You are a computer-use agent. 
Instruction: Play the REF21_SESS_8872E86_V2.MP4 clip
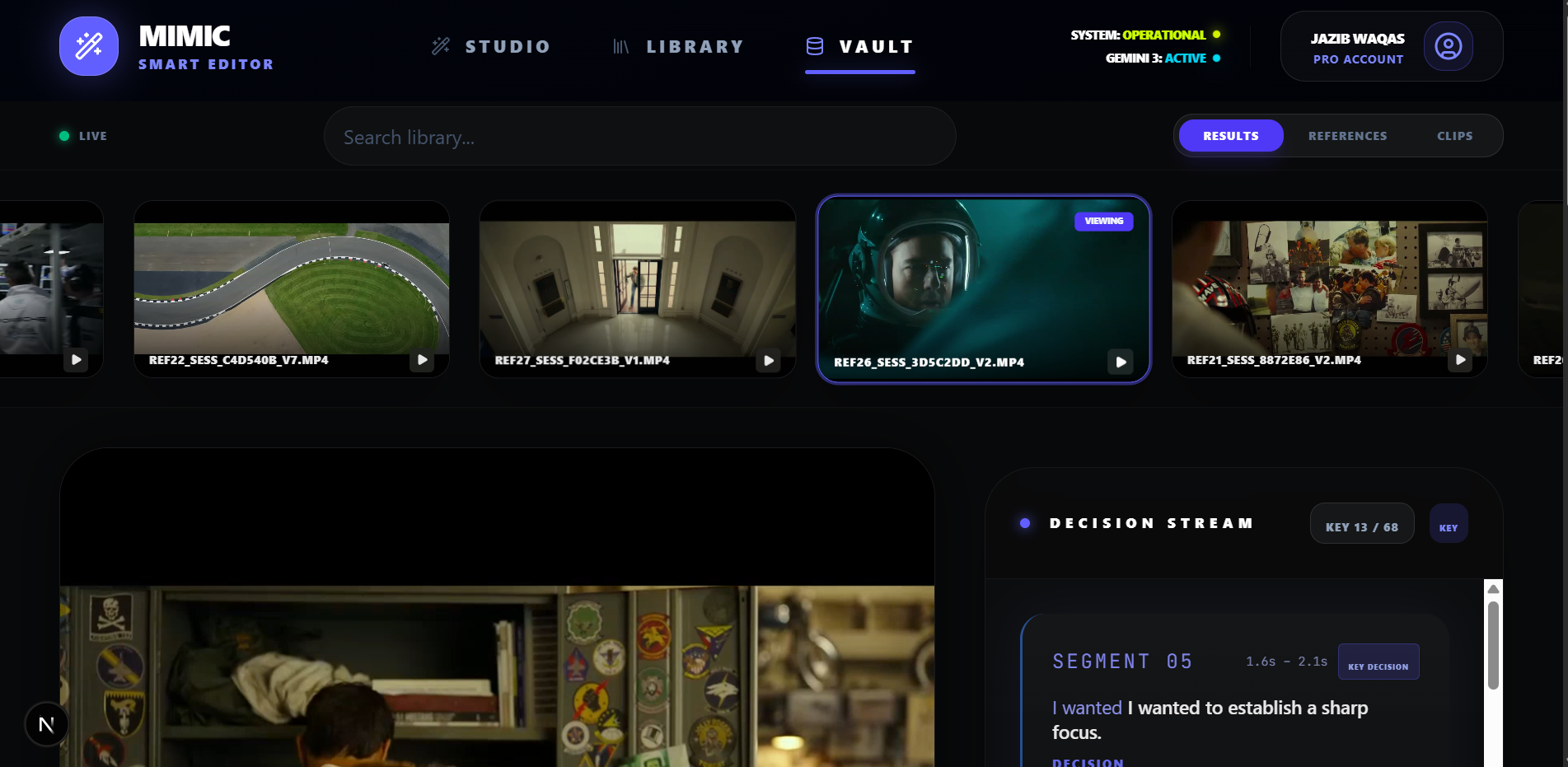click(1460, 360)
